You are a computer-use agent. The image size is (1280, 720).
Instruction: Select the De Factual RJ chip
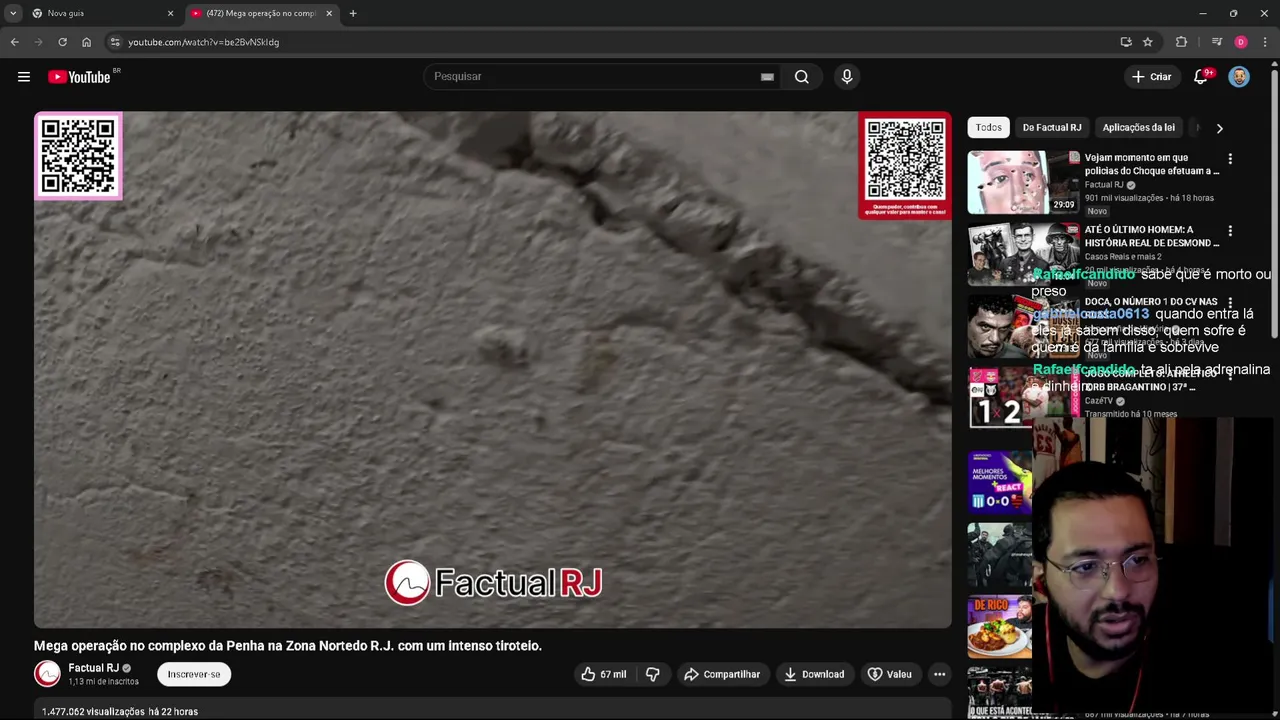click(1052, 127)
